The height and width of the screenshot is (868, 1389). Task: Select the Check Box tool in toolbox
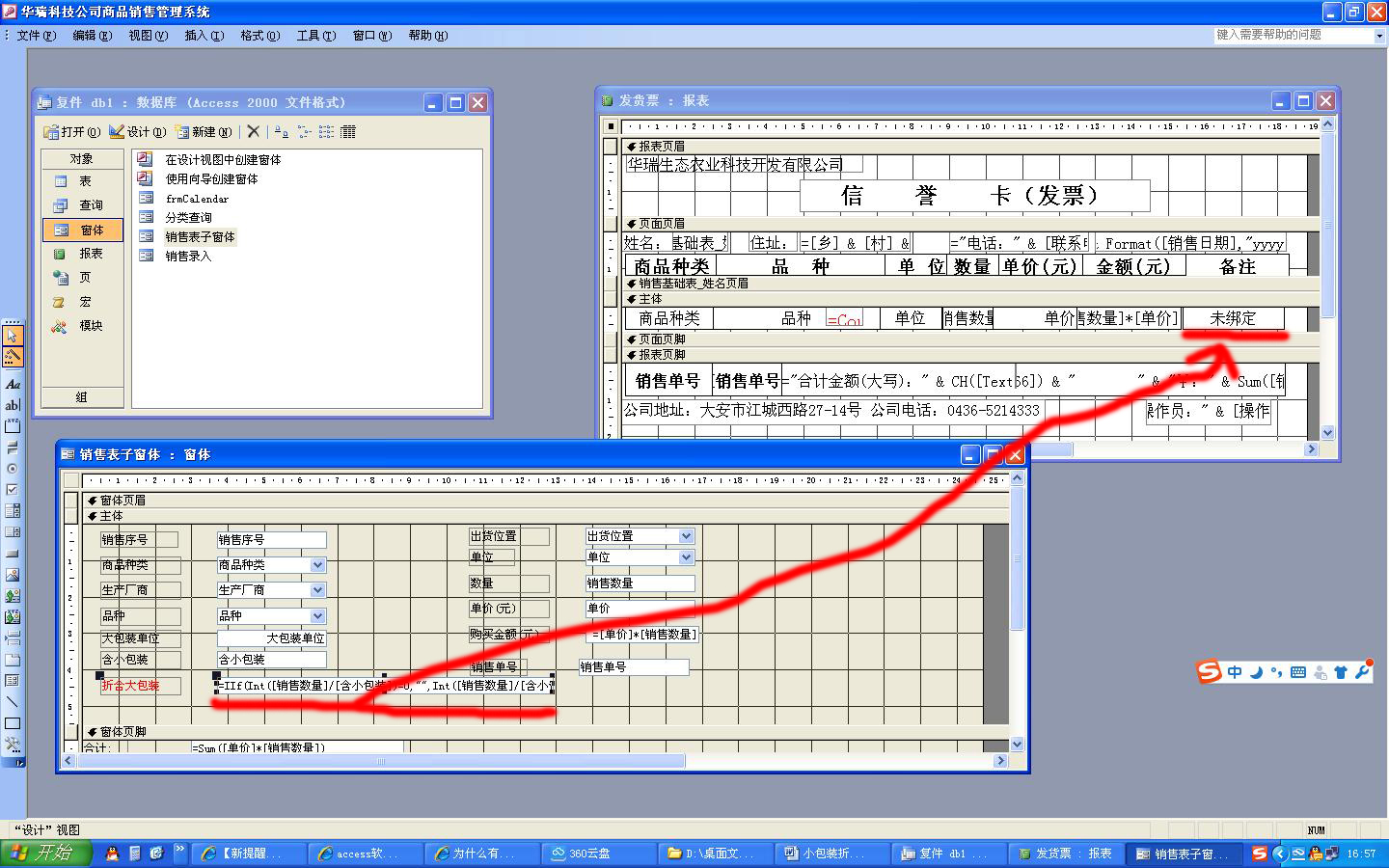[x=13, y=490]
